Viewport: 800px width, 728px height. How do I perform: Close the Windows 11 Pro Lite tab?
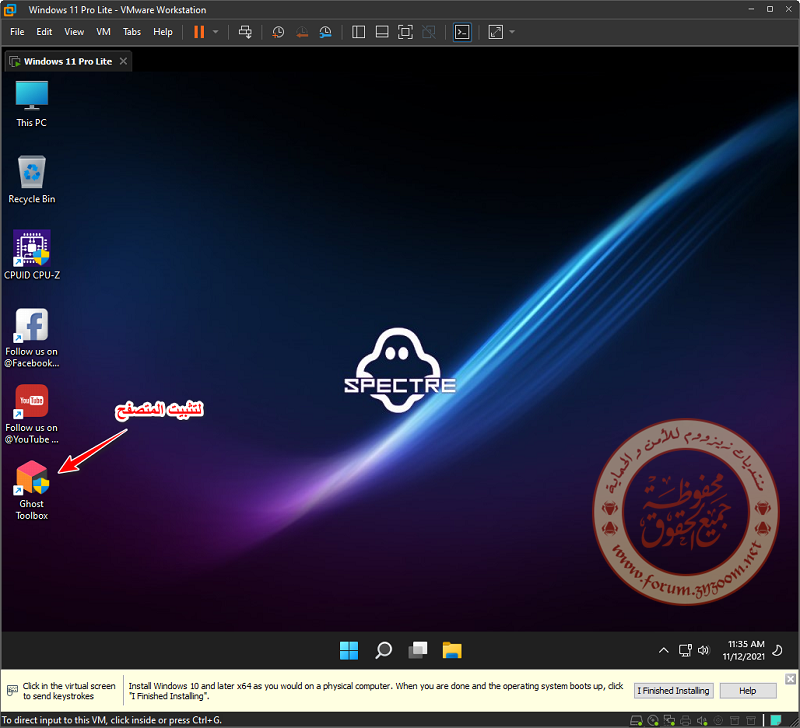click(x=123, y=61)
